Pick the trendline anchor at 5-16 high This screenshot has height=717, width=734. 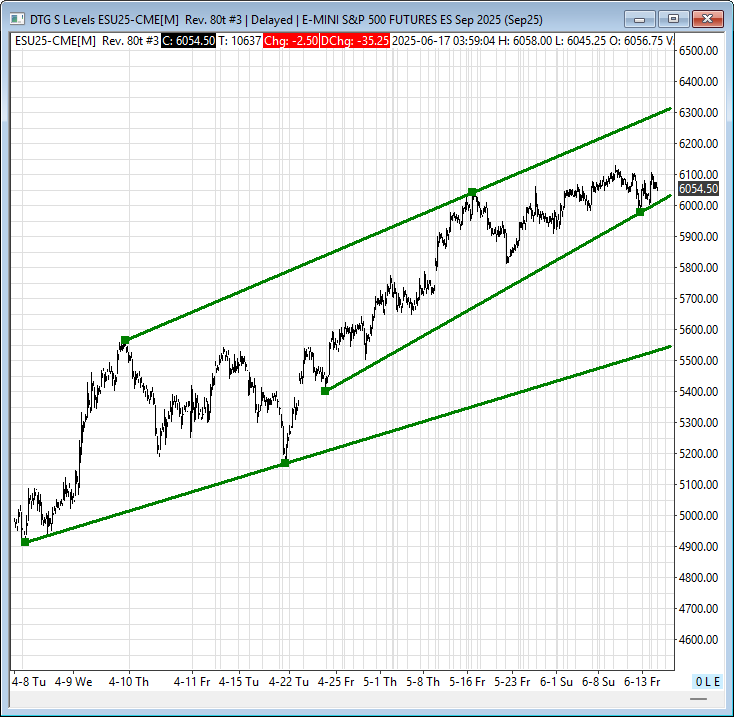pos(472,192)
